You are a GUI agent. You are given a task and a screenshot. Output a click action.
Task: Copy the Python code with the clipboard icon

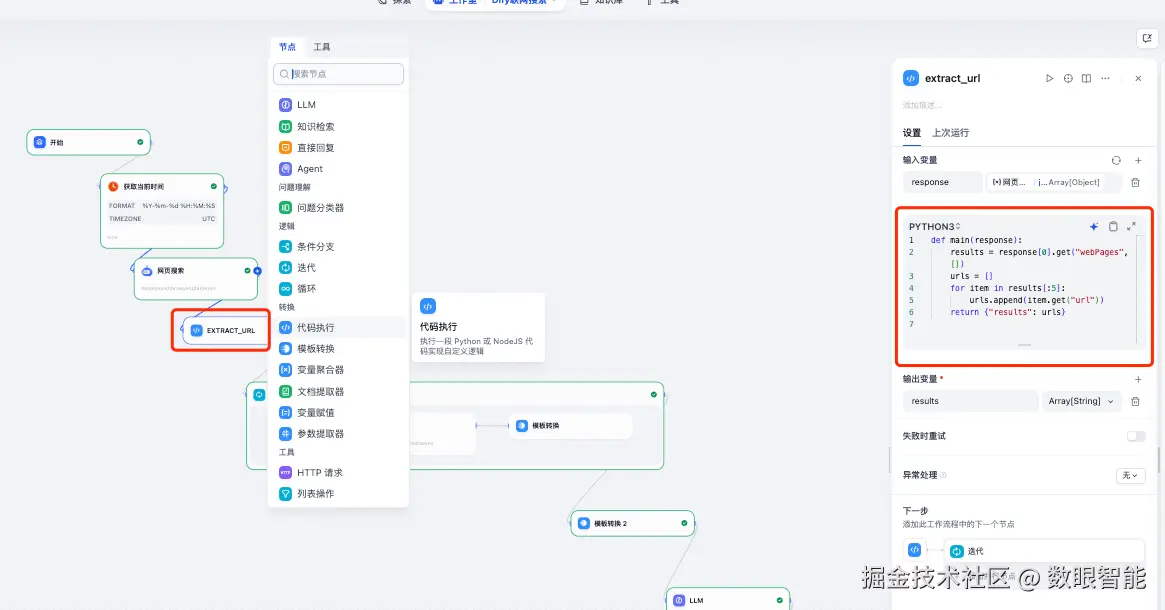coord(1112,226)
